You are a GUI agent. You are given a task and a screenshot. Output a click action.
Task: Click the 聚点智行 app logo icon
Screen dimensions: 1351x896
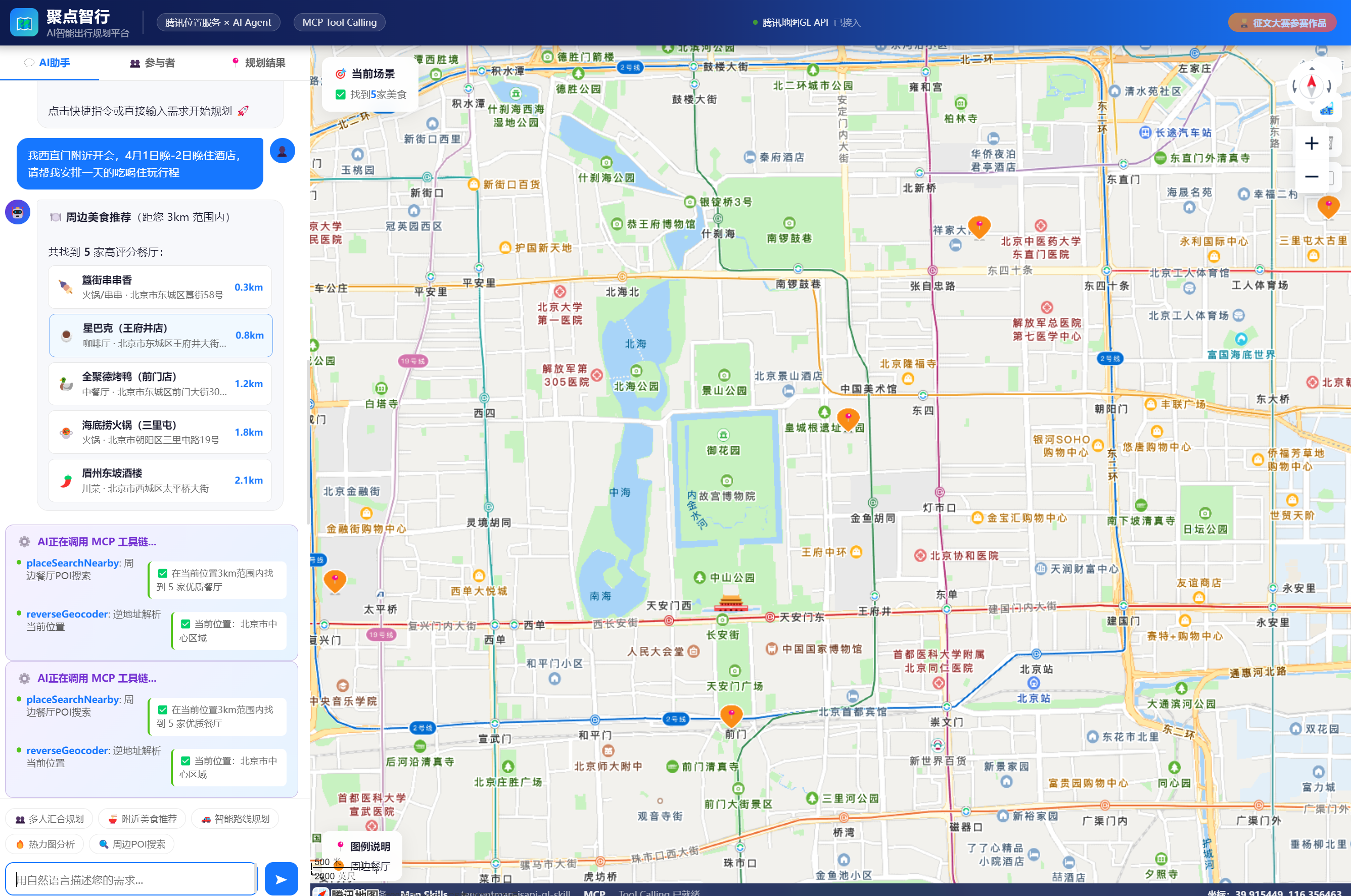(x=24, y=23)
